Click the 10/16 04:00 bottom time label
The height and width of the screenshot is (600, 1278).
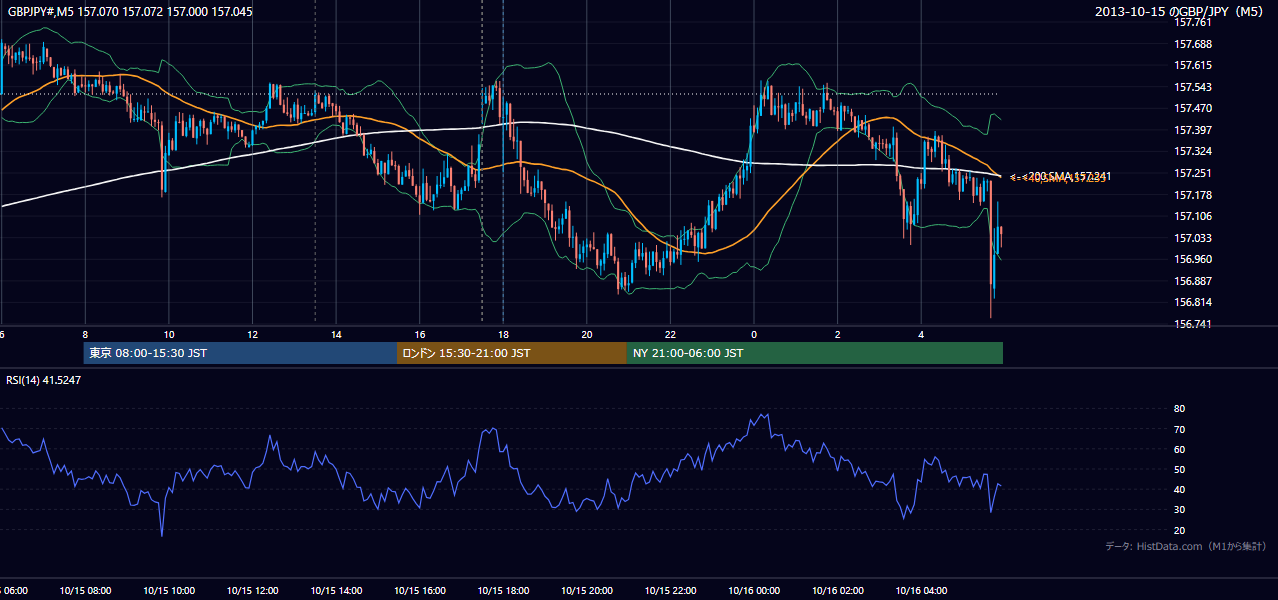coord(921,590)
